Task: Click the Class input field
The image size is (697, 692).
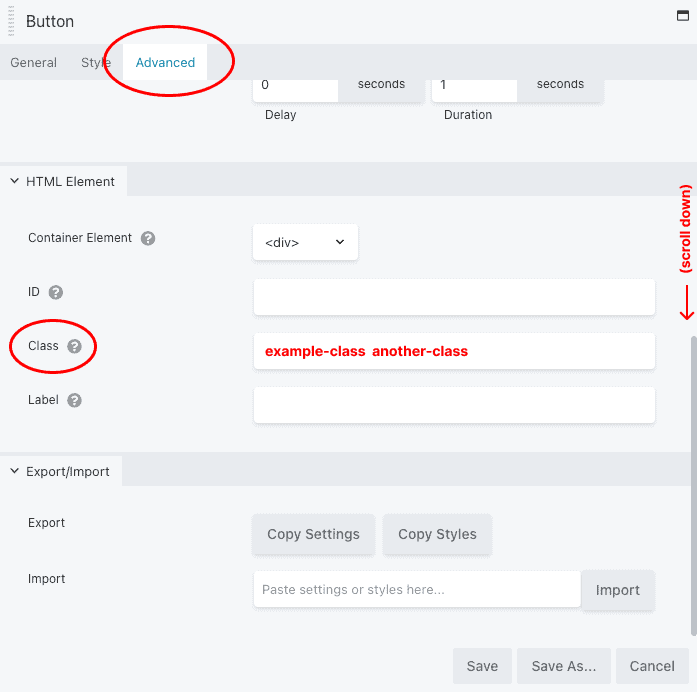Action: pos(454,351)
